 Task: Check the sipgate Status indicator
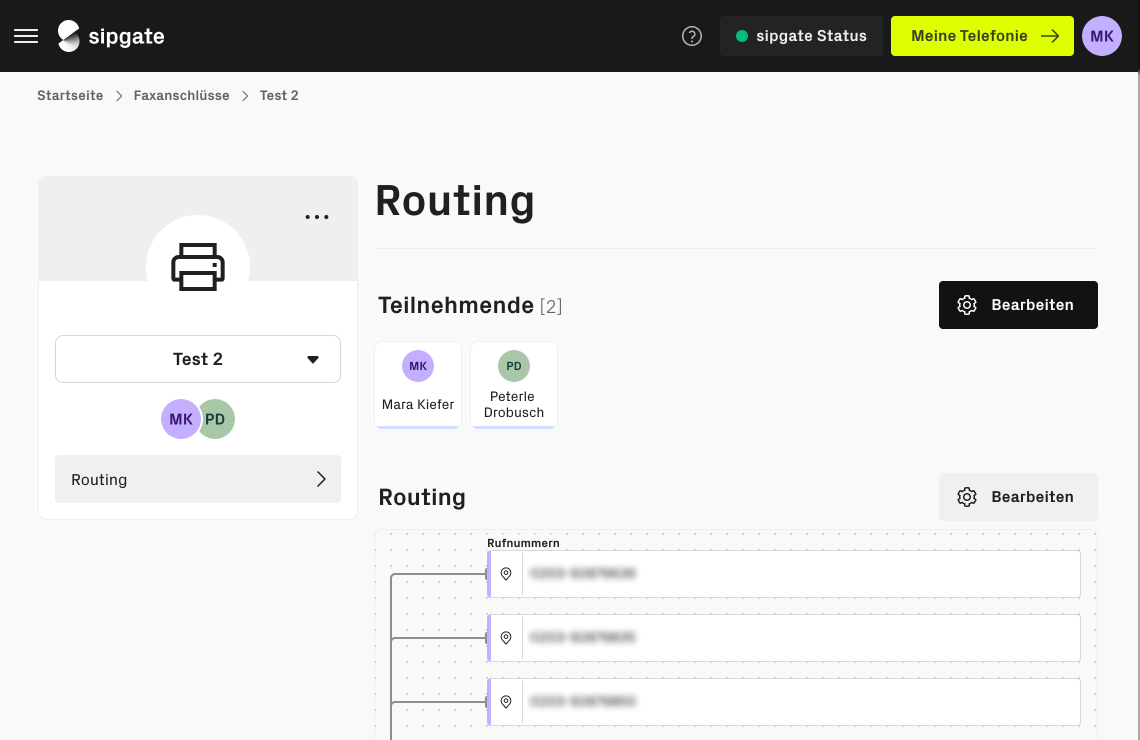[x=801, y=36]
